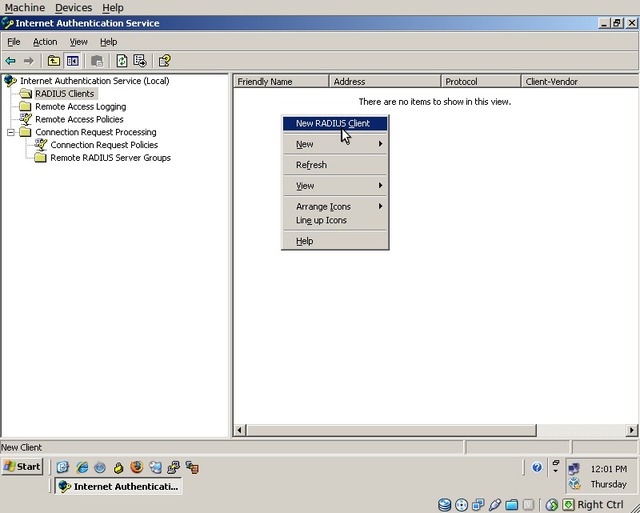Click the Start button

coord(22,467)
